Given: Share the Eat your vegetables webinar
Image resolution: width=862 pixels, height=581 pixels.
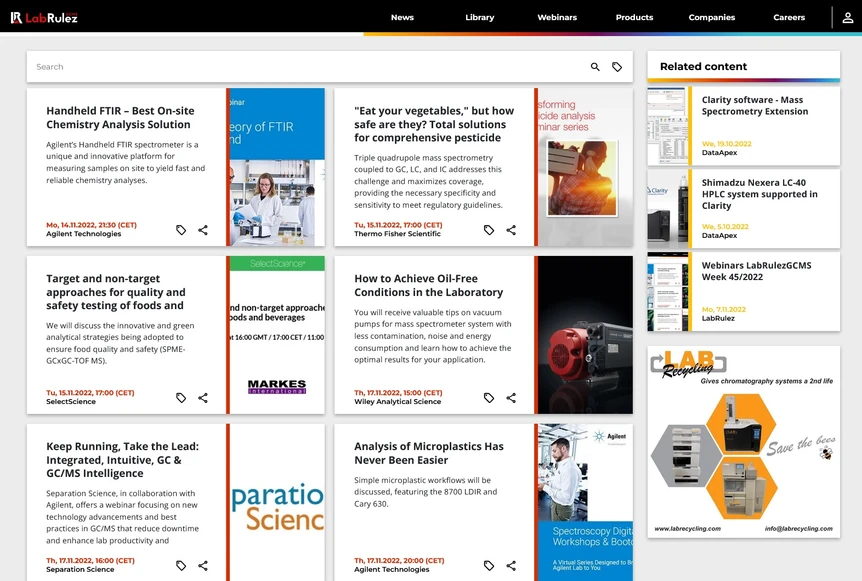Looking at the screenshot, I should pyautogui.click(x=511, y=230).
